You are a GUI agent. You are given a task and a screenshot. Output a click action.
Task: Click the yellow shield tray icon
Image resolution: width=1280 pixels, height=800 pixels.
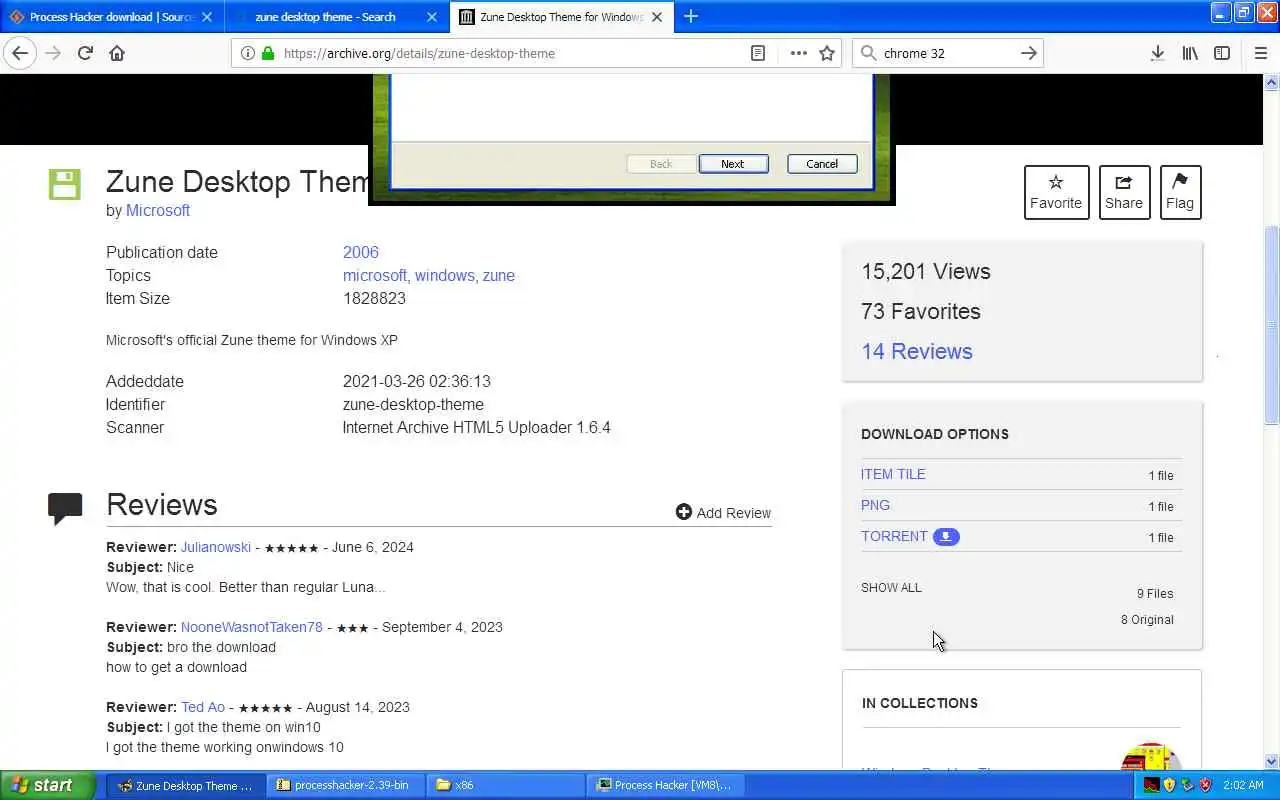pos(1170,785)
